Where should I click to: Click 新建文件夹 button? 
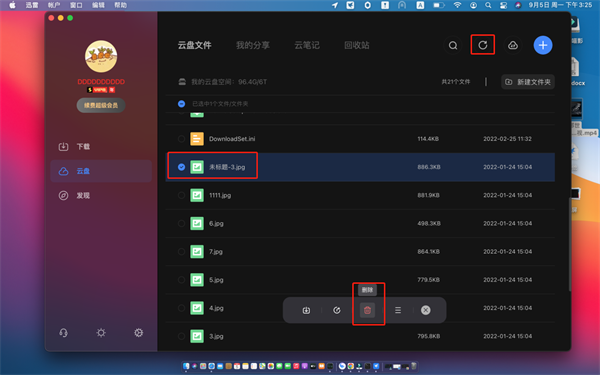click(x=528, y=82)
